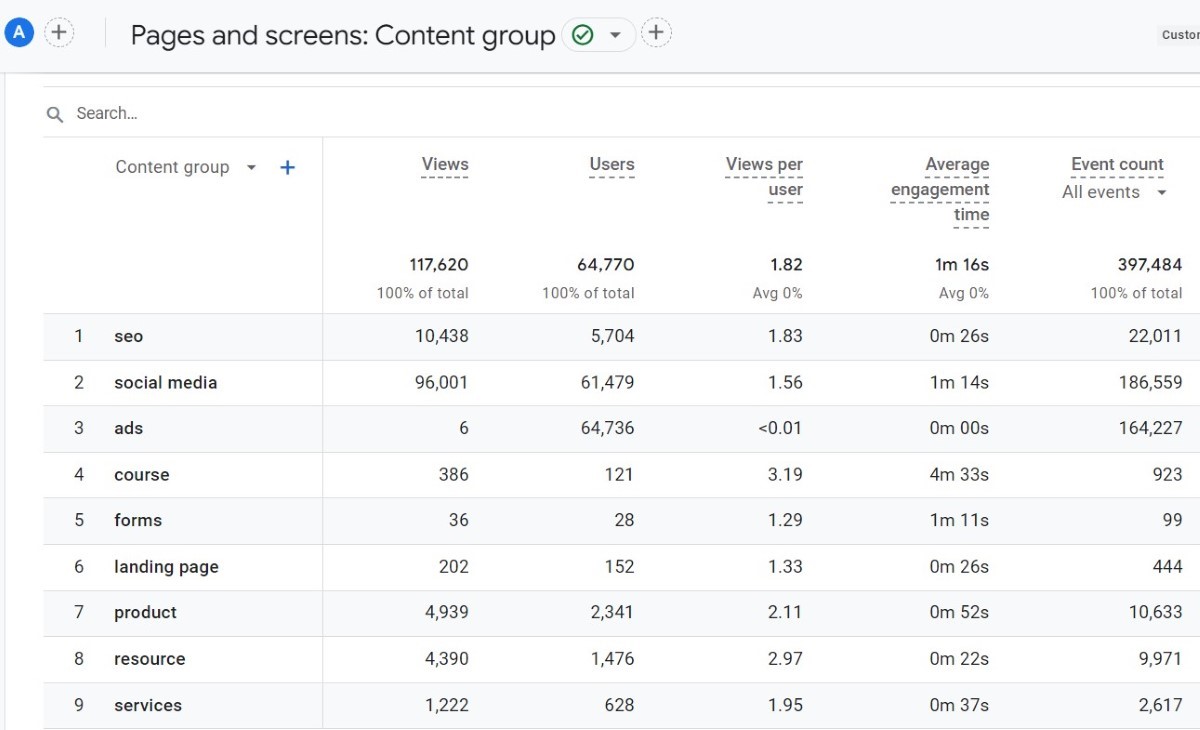The image size is (1200, 730).
Task: Open the All events dropdown
Action: coord(1115,193)
